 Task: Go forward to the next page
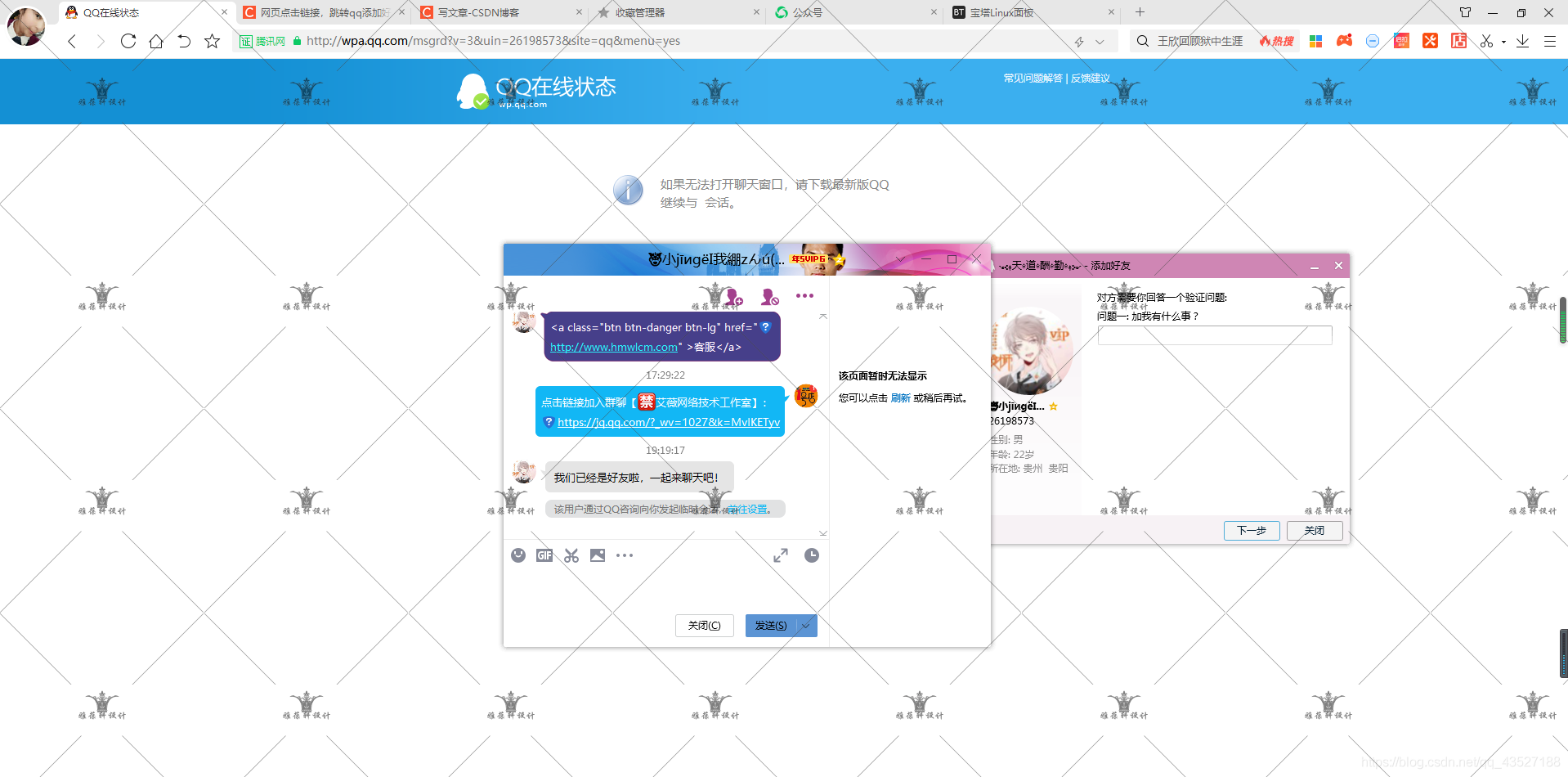click(101, 41)
